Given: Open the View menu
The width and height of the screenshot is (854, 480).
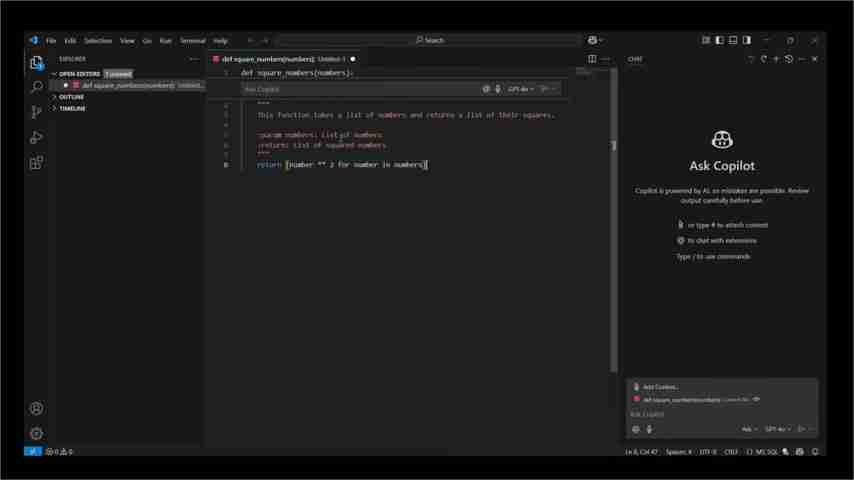Looking at the screenshot, I should (x=127, y=40).
